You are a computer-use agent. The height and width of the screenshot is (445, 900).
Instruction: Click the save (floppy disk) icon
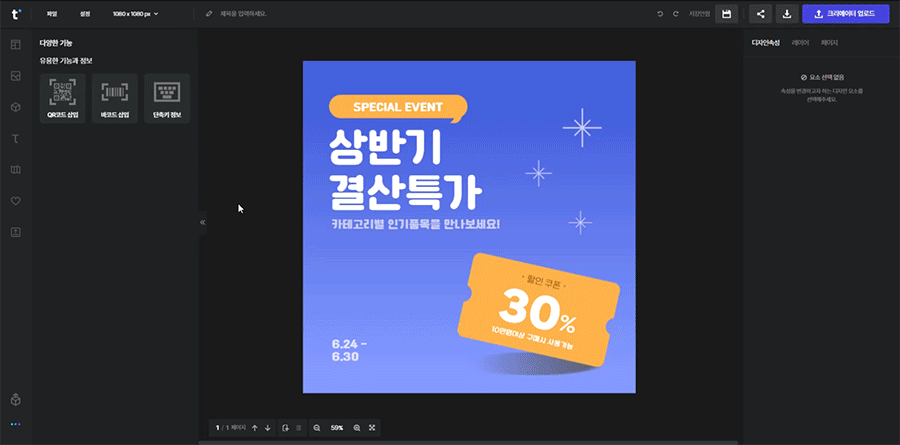[x=727, y=14]
